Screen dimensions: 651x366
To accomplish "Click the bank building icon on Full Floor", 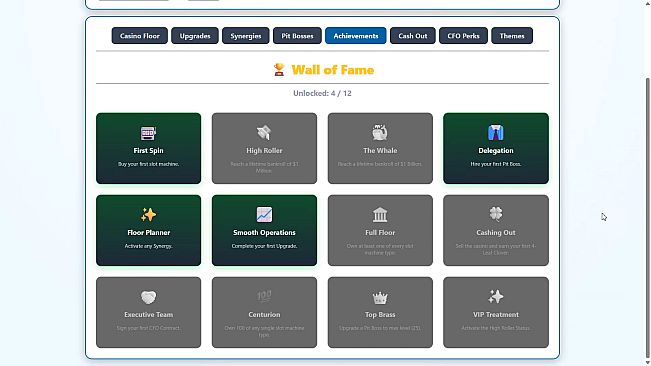I will point(380,215).
